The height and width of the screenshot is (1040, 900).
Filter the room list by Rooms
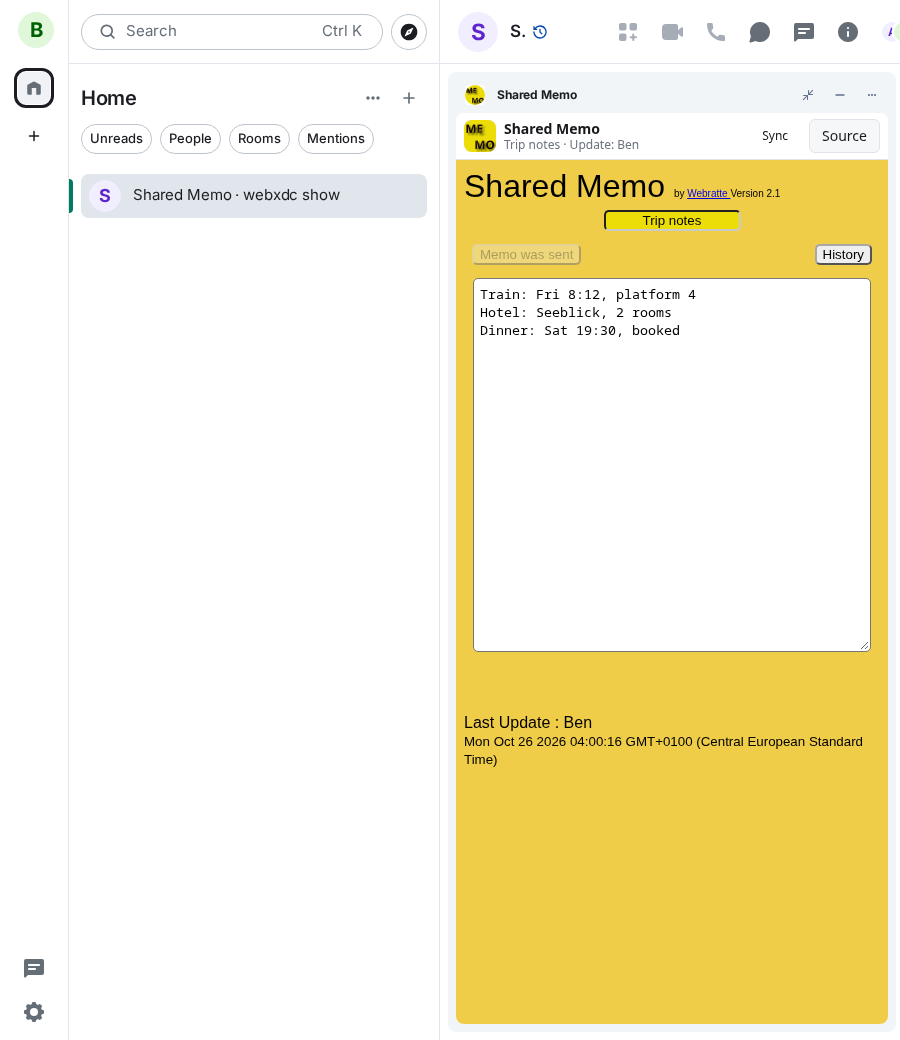tap(259, 139)
